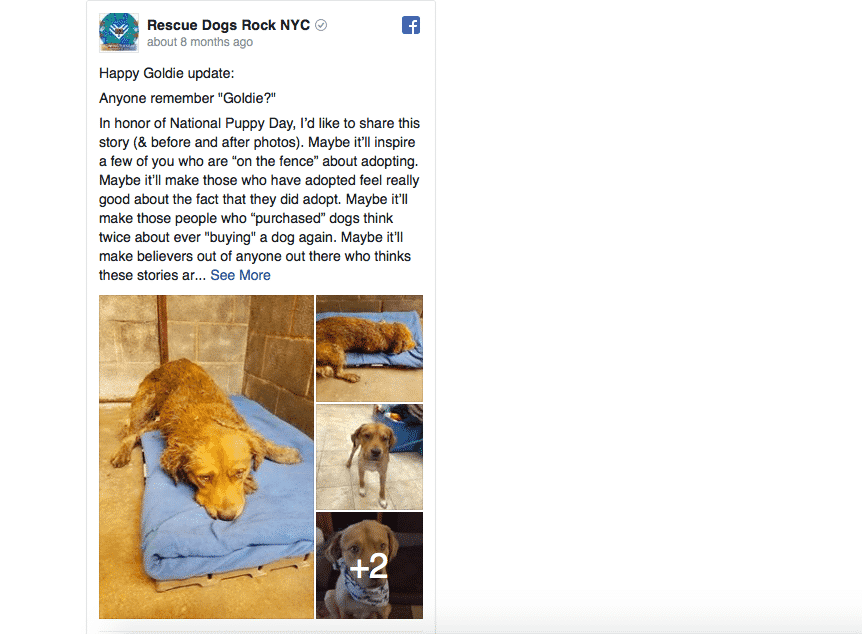862x634 pixels.
Task: Open the Rescue Dogs Rock NYC profile avatar
Action: click(119, 33)
